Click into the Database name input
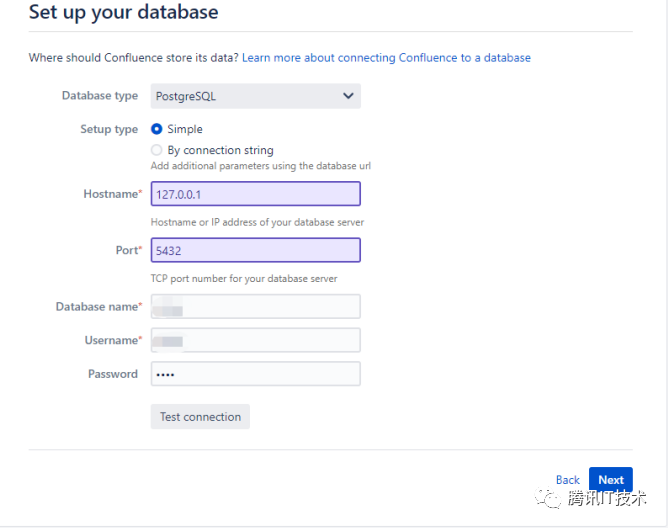This screenshot has height=528, width=668. tap(255, 306)
